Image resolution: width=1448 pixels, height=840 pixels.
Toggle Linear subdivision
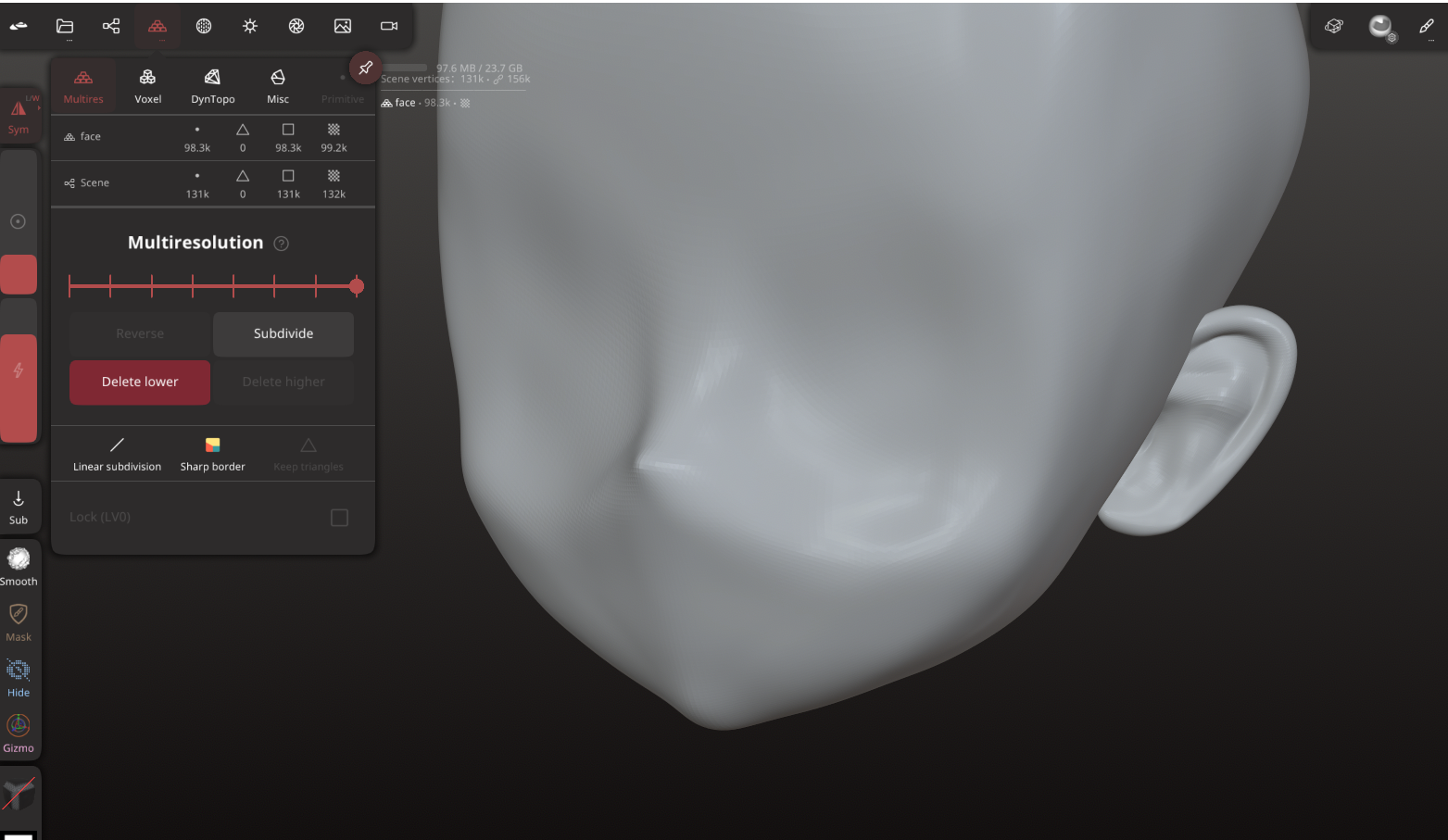[x=118, y=454]
